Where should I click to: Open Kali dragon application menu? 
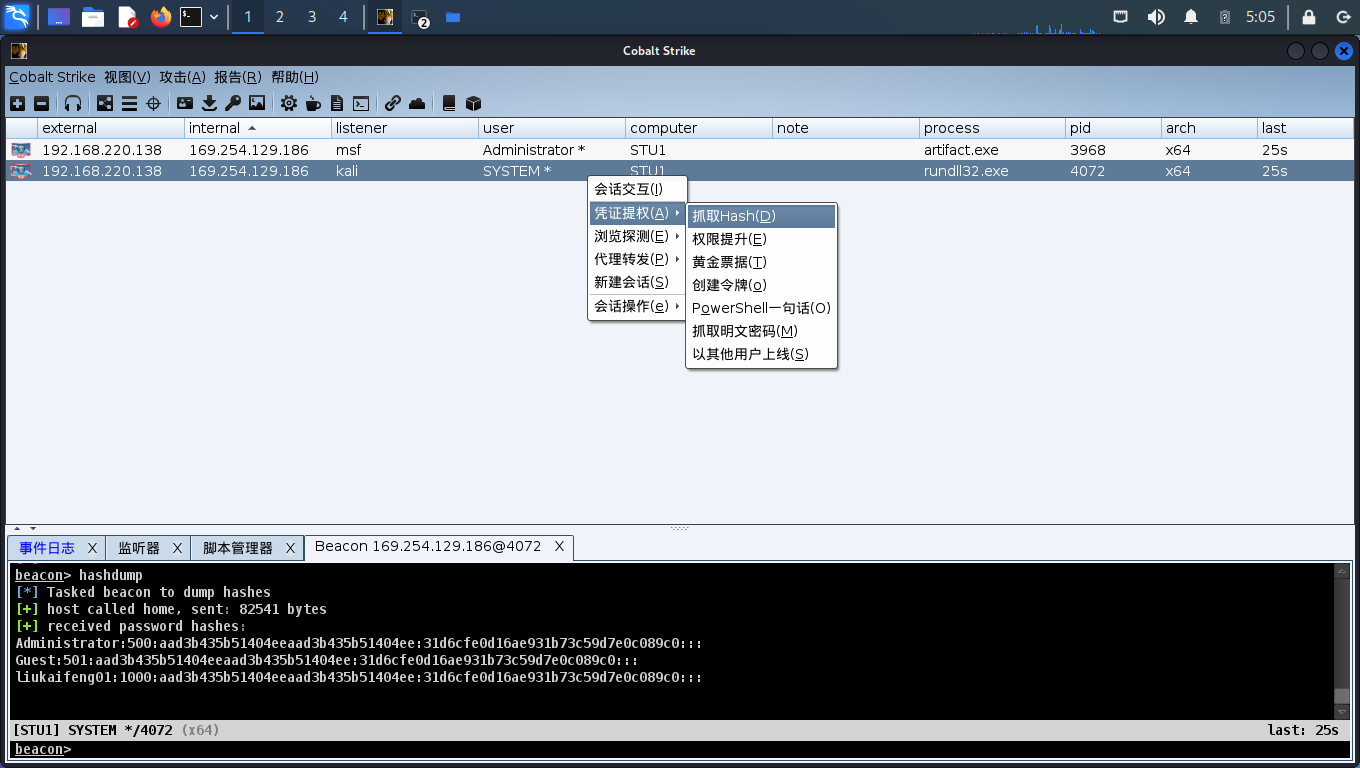(x=17, y=16)
